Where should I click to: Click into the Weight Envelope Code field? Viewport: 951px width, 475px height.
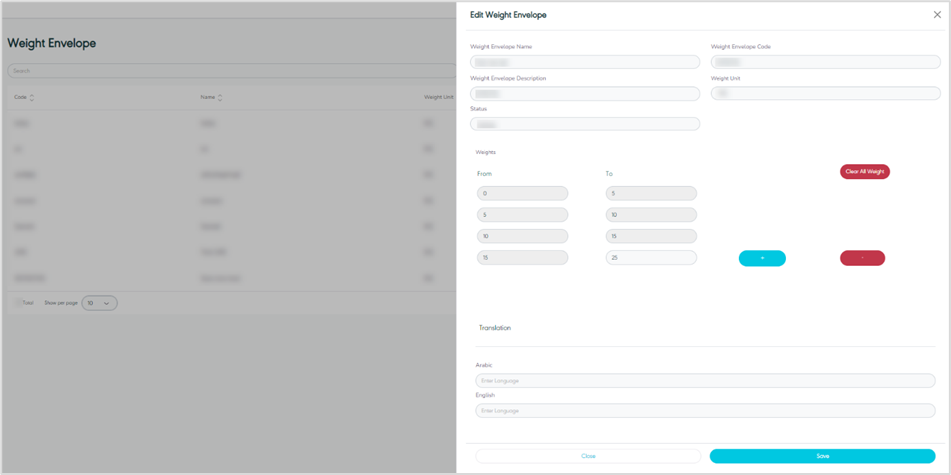825,62
